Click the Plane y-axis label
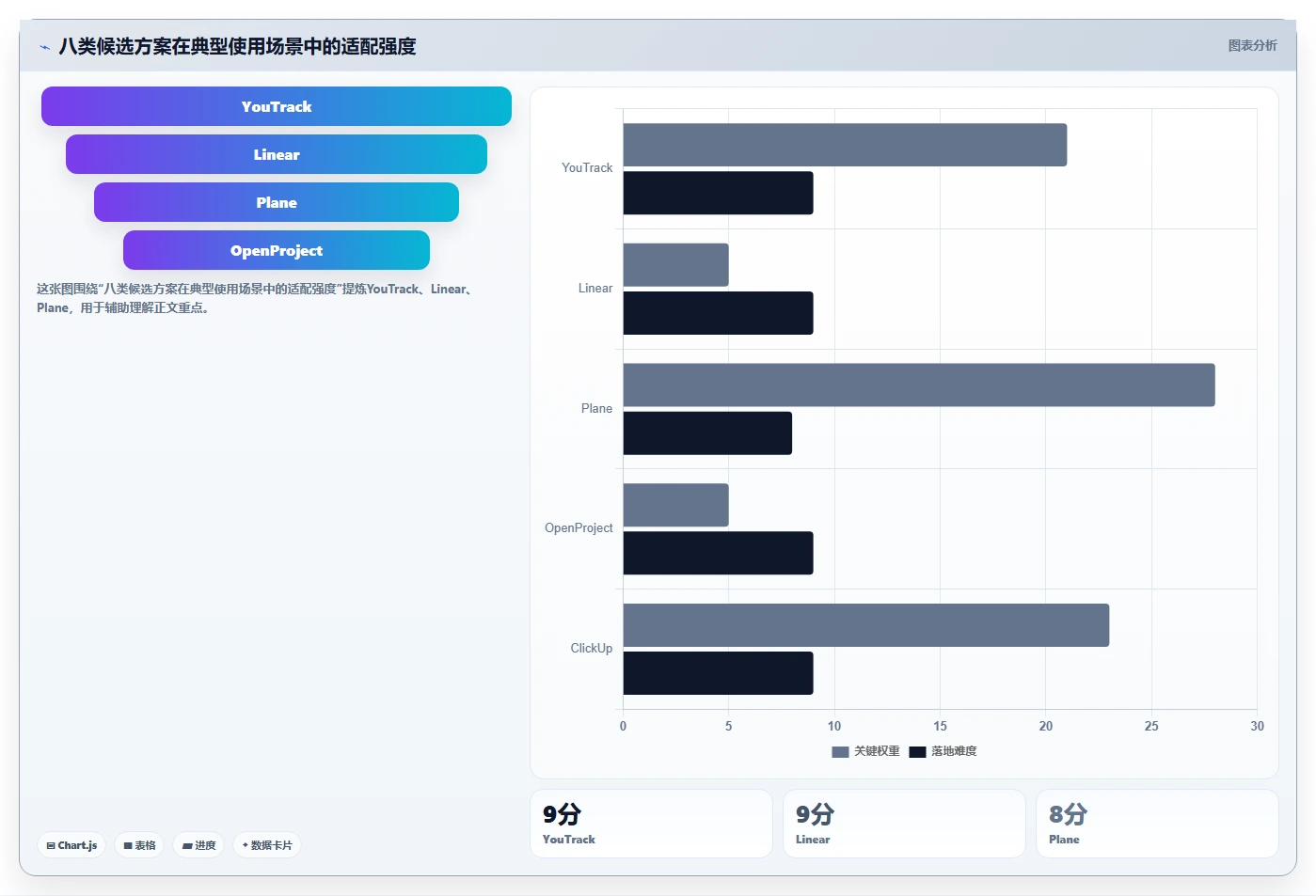 596,408
